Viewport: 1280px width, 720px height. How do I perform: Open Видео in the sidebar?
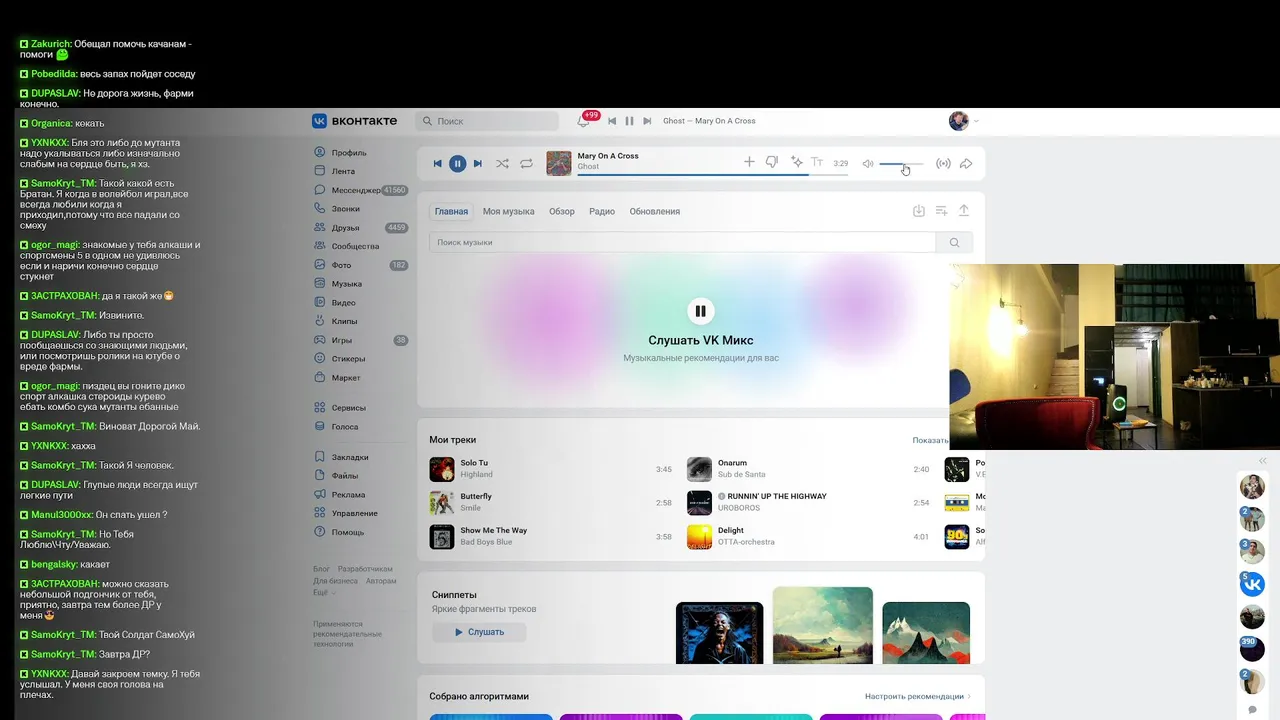343,302
